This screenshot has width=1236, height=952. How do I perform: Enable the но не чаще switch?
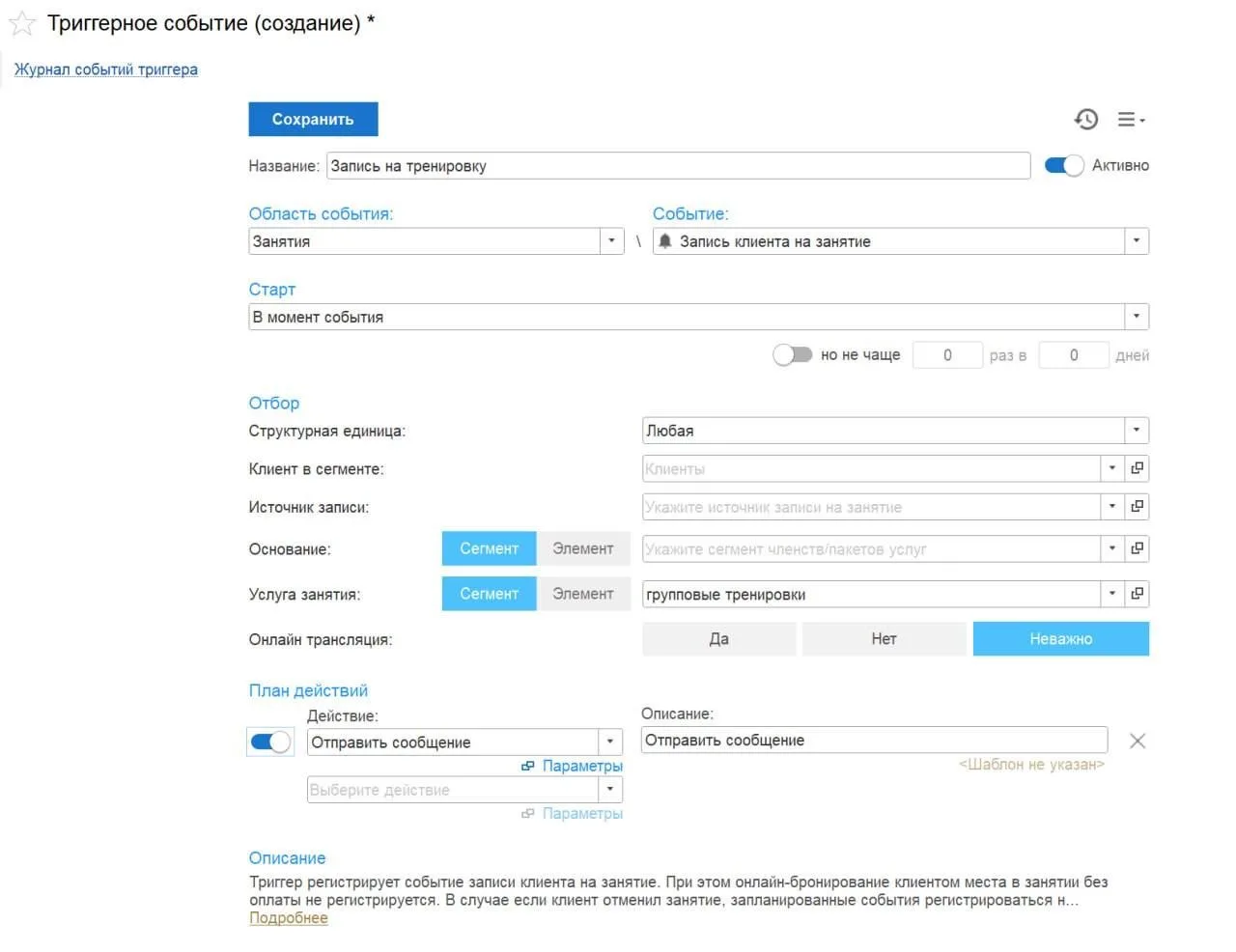tap(793, 354)
